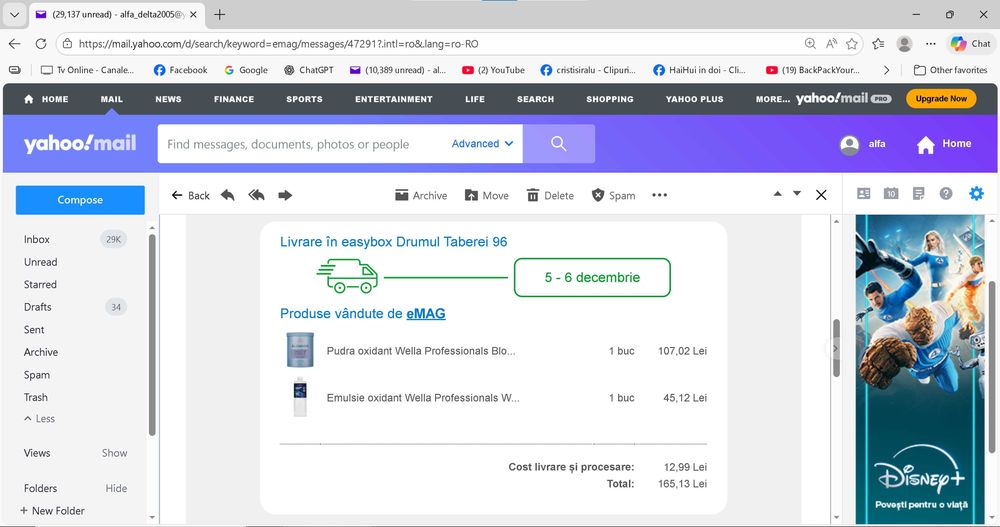Viewport: 1000px width, 527px height.
Task: Expand the tab search chevron button
Action: (x=14, y=14)
